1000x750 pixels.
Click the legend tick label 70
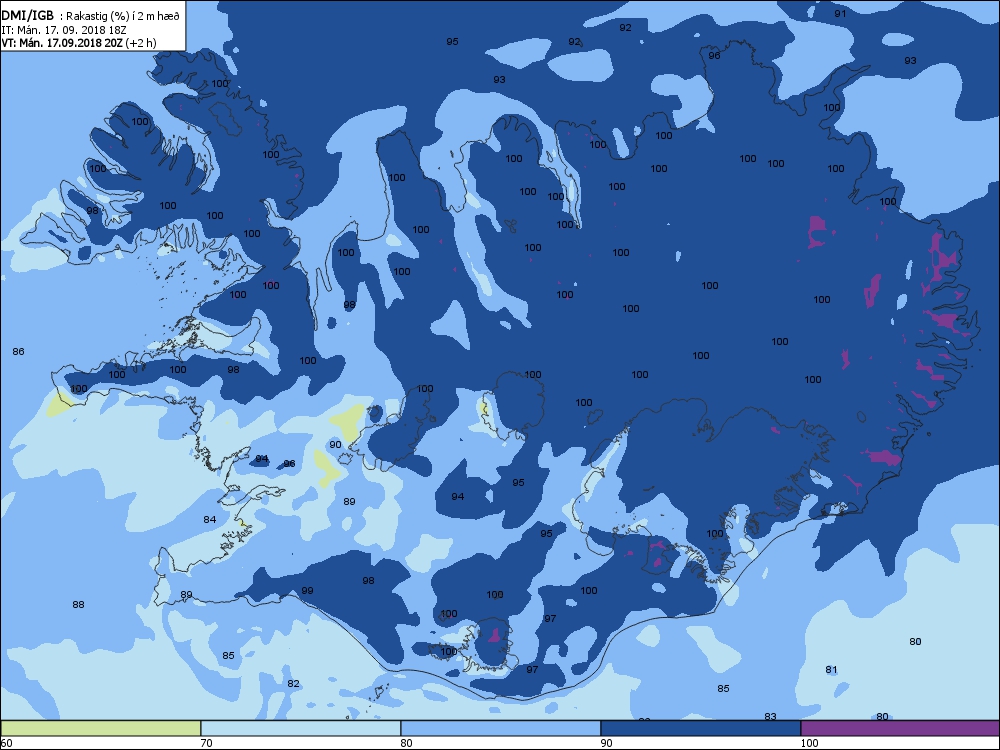[x=207, y=743]
